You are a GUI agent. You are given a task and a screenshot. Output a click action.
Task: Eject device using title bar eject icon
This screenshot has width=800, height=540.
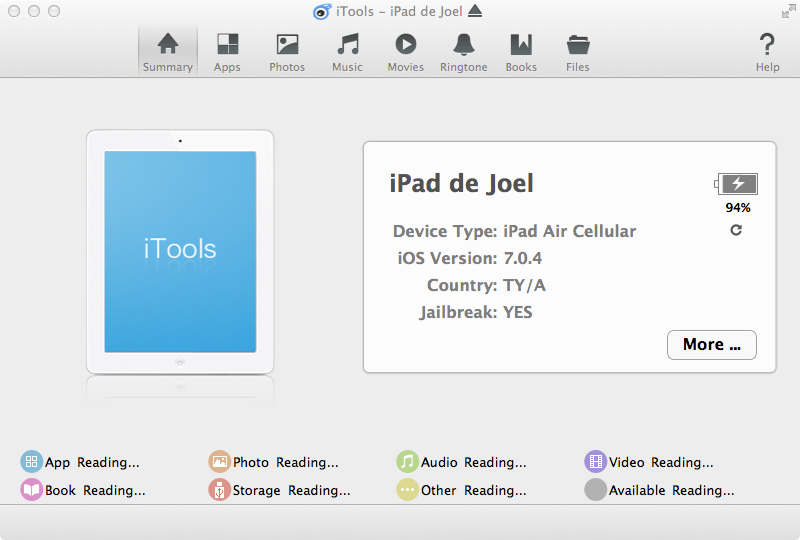click(475, 11)
